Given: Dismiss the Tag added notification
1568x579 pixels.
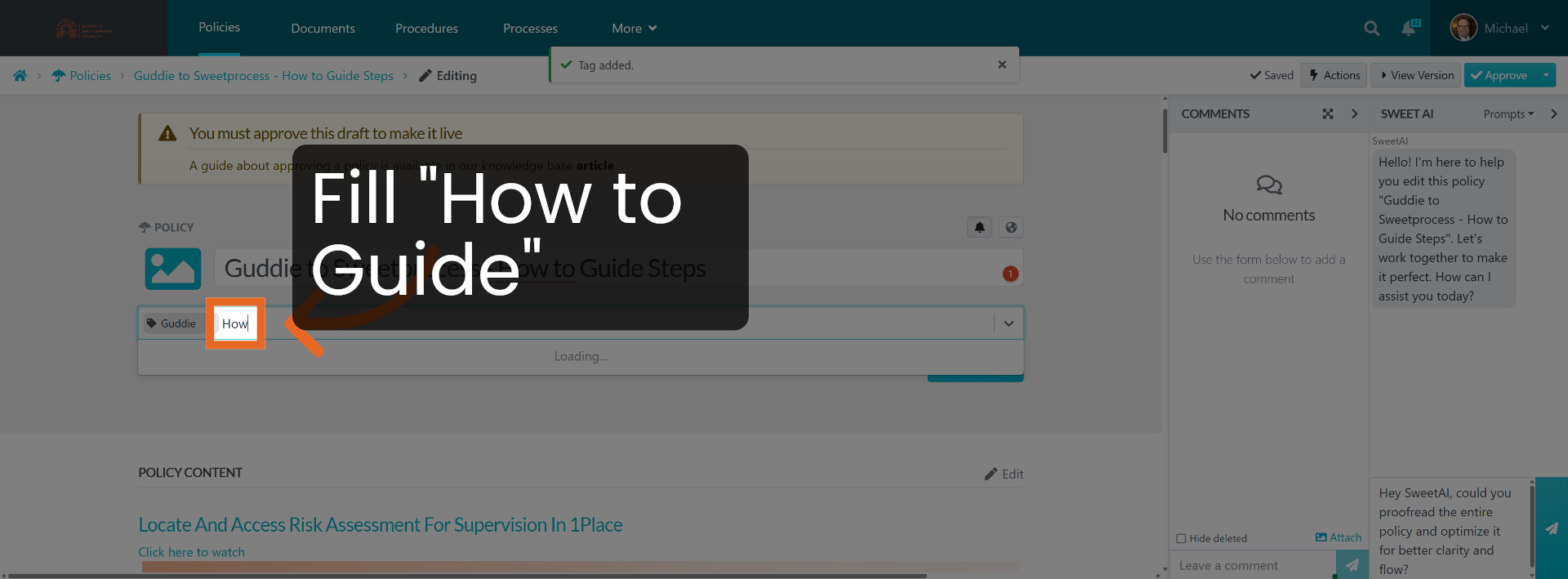Looking at the screenshot, I should coord(1002,65).
